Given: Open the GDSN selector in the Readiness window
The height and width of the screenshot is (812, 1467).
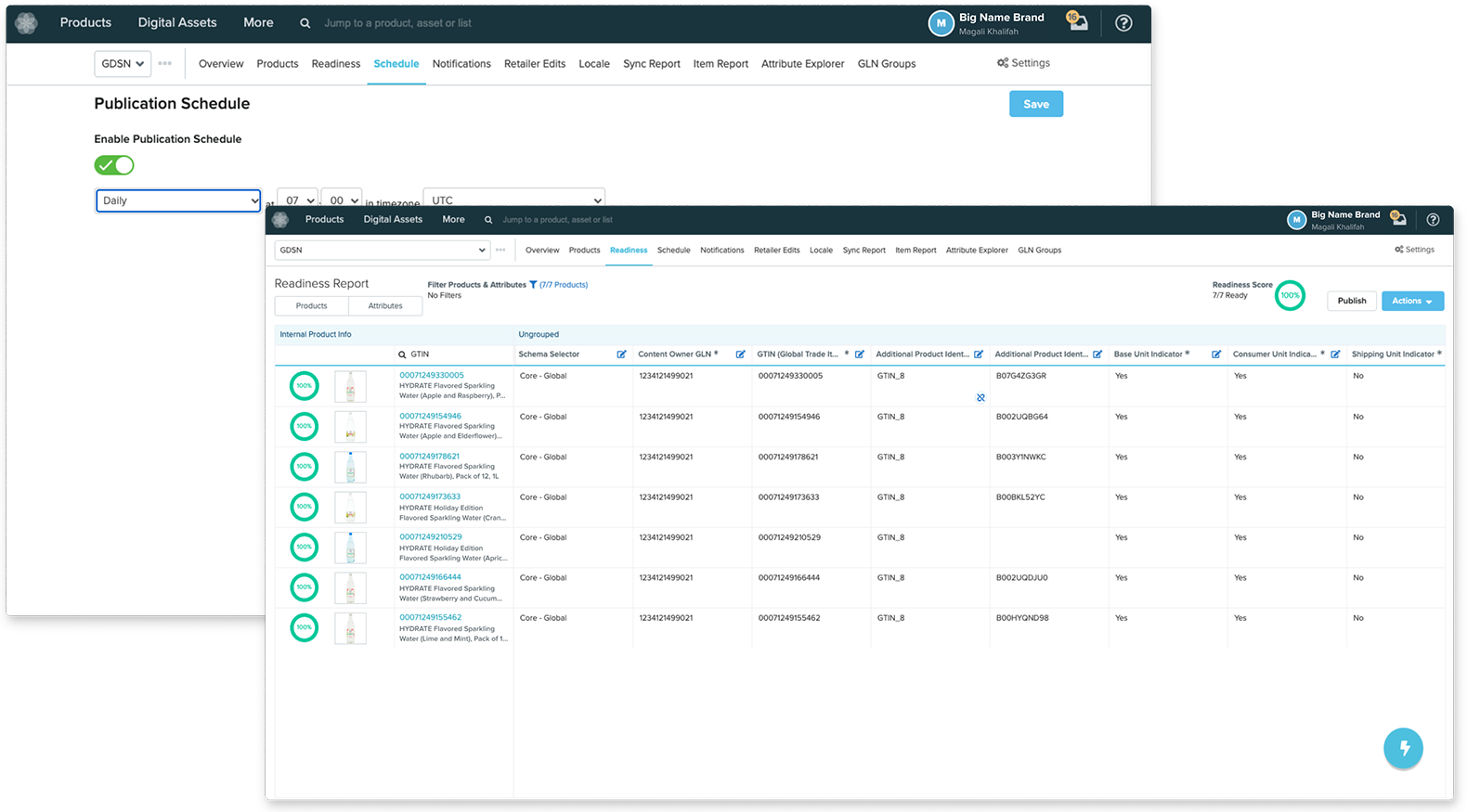Looking at the screenshot, I should 382,251.
